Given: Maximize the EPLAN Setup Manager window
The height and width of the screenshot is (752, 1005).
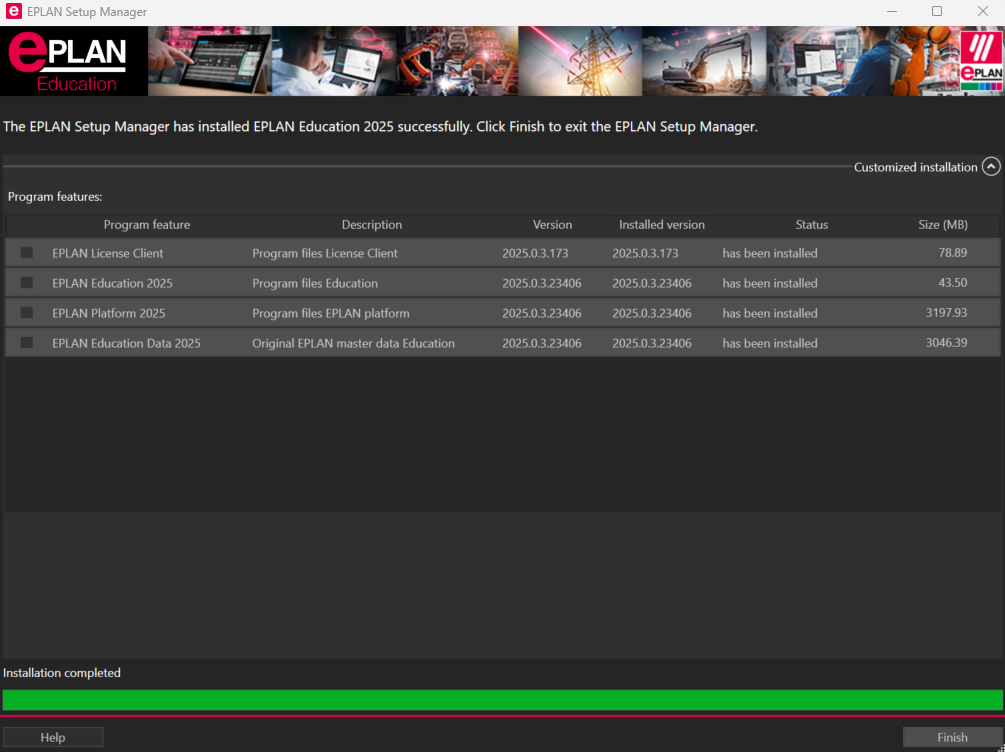Looking at the screenshot, I should [937, 12].
